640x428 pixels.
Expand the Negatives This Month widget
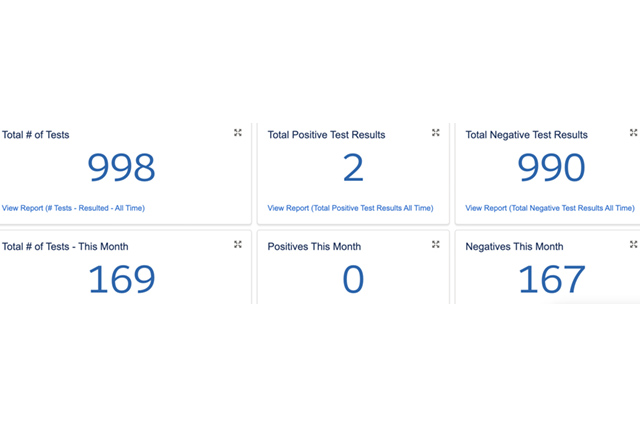click(634, 244)
